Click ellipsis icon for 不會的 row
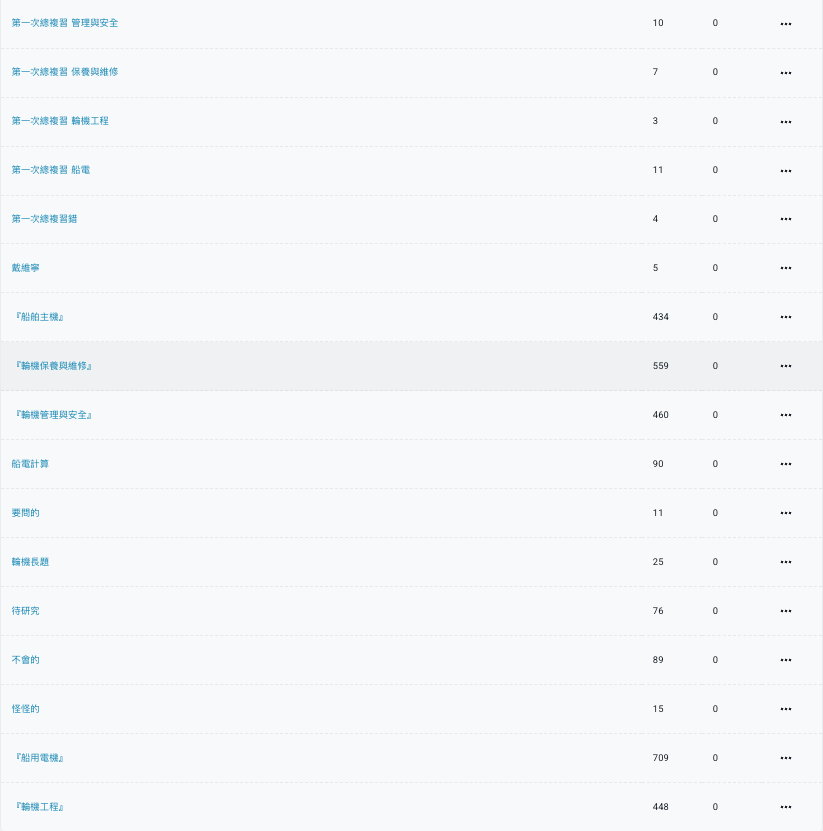Screen dimensions: 823x831 (x=785, y=660)
